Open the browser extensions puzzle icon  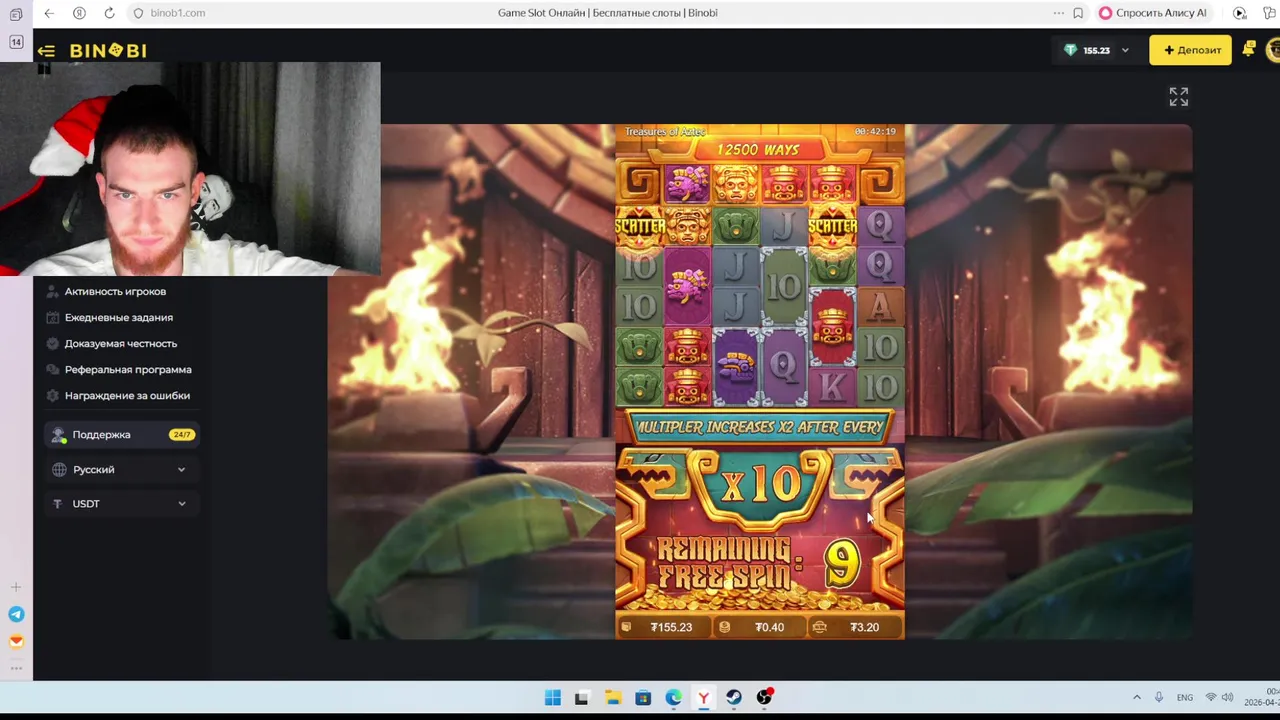(x=1271, y=13)
